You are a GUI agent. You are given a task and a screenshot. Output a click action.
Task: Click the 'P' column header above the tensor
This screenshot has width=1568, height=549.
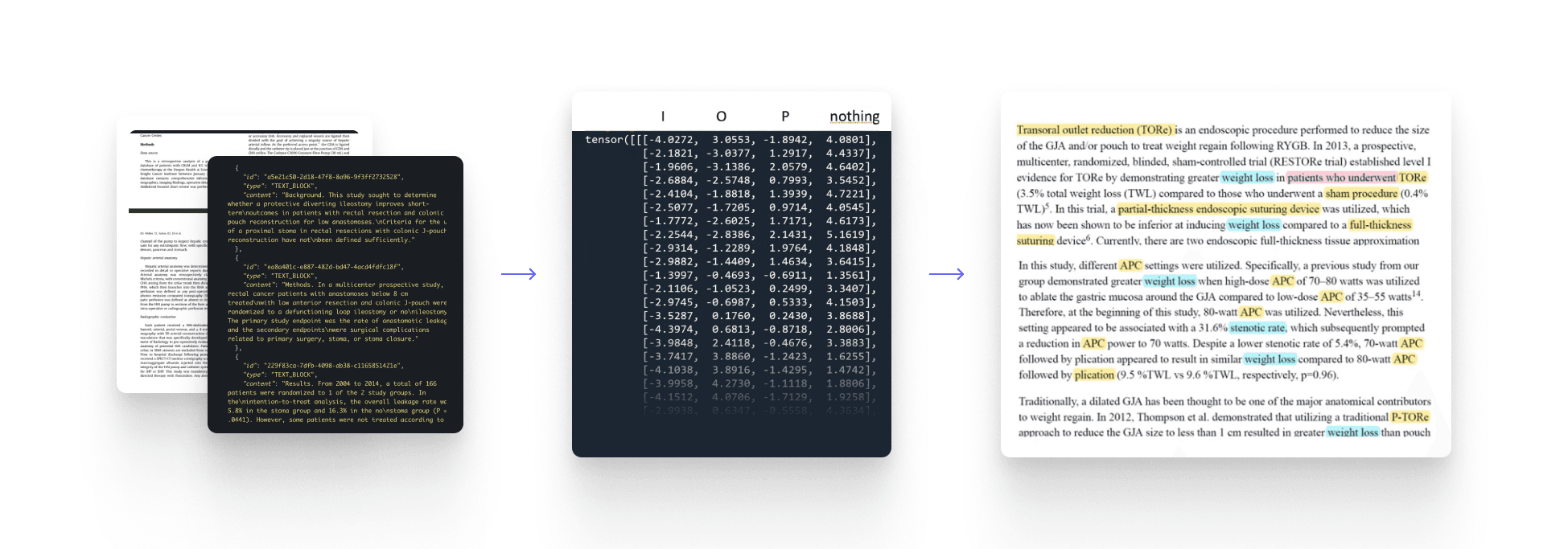[x=785, y=117]
